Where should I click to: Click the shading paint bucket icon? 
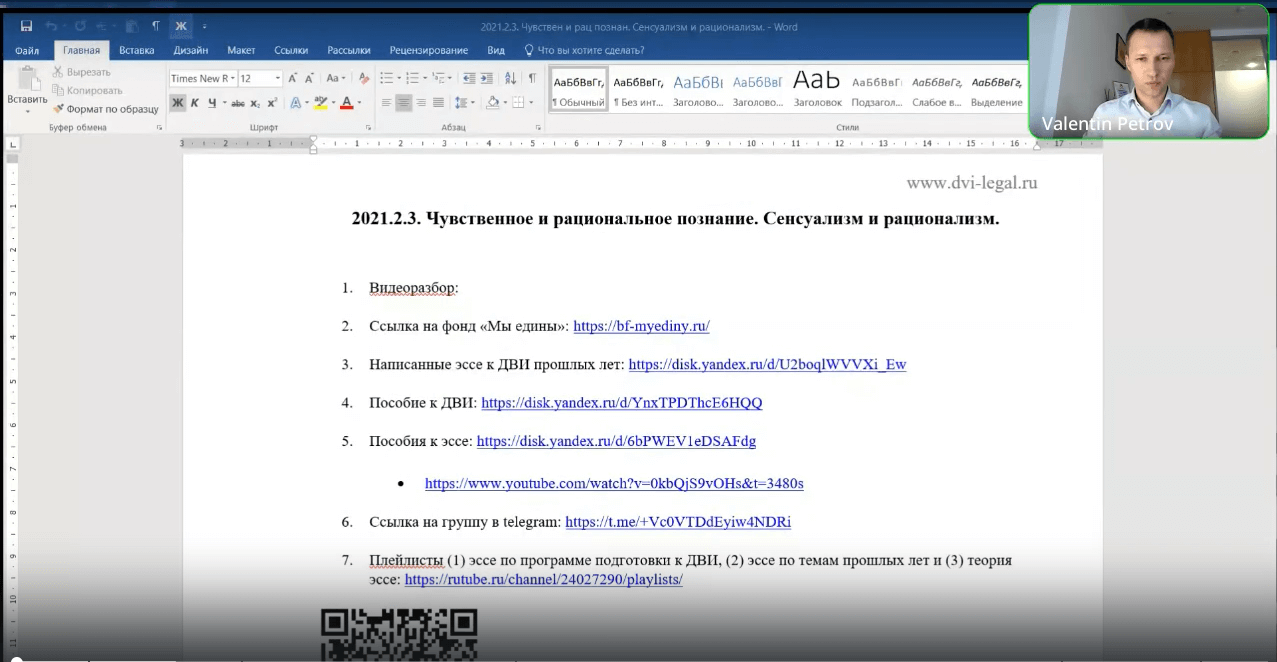point(492,102)
